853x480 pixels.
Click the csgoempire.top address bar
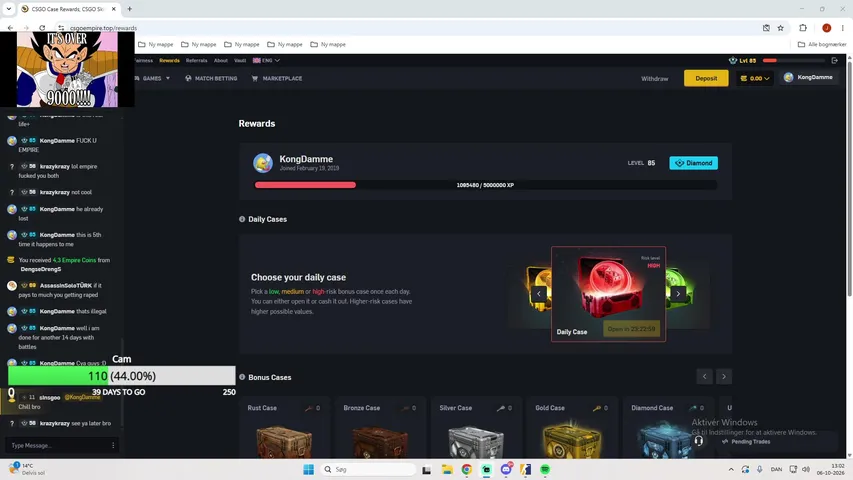click(103, 28)
